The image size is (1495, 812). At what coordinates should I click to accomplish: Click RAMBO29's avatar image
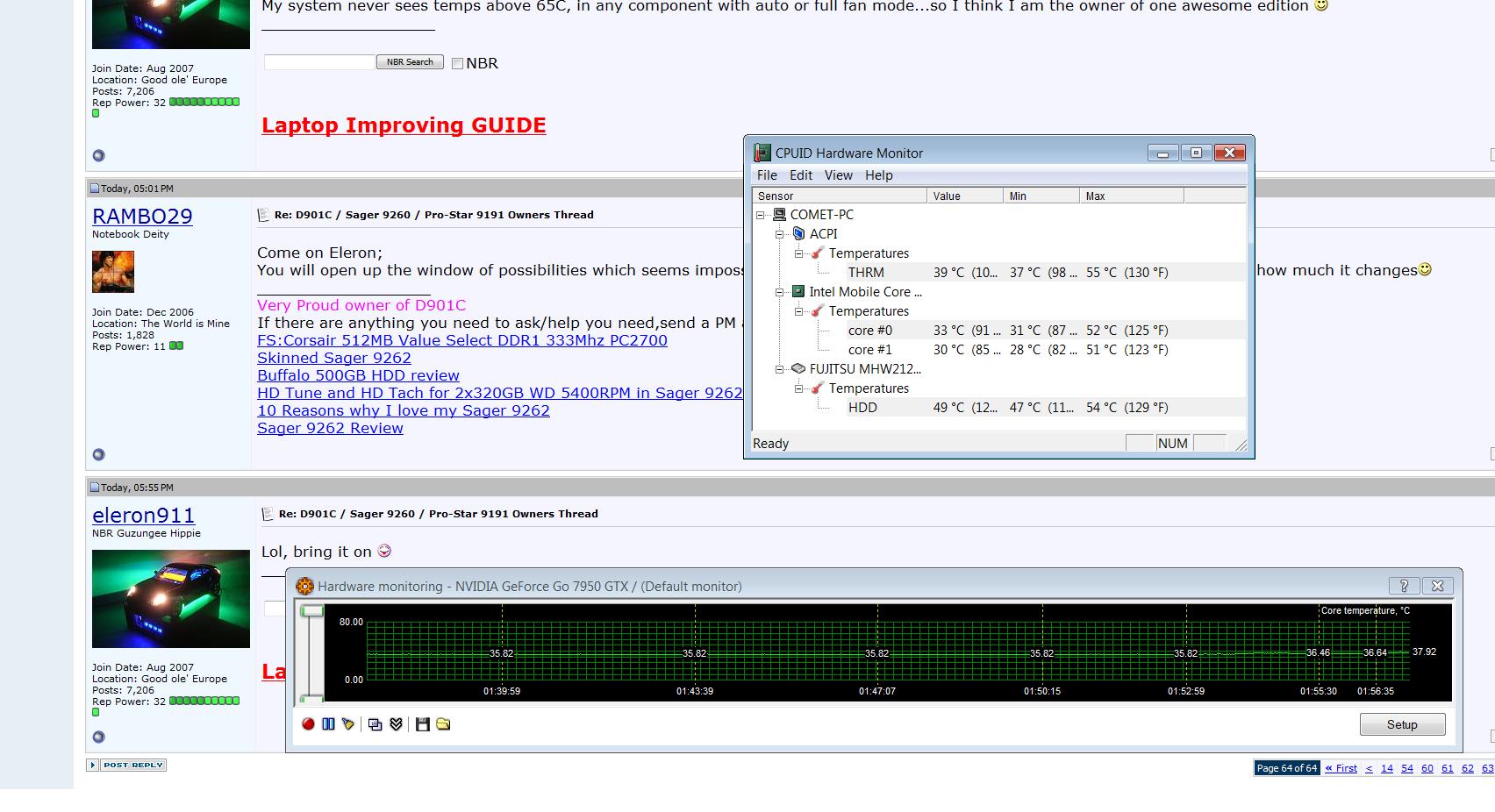click(113, 272)
